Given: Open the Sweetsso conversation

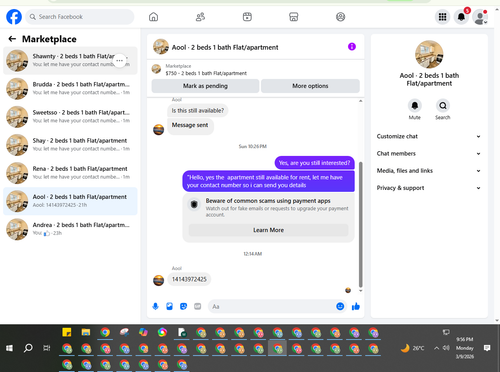Looking at the screenshot, I should [x=70, y=117].
